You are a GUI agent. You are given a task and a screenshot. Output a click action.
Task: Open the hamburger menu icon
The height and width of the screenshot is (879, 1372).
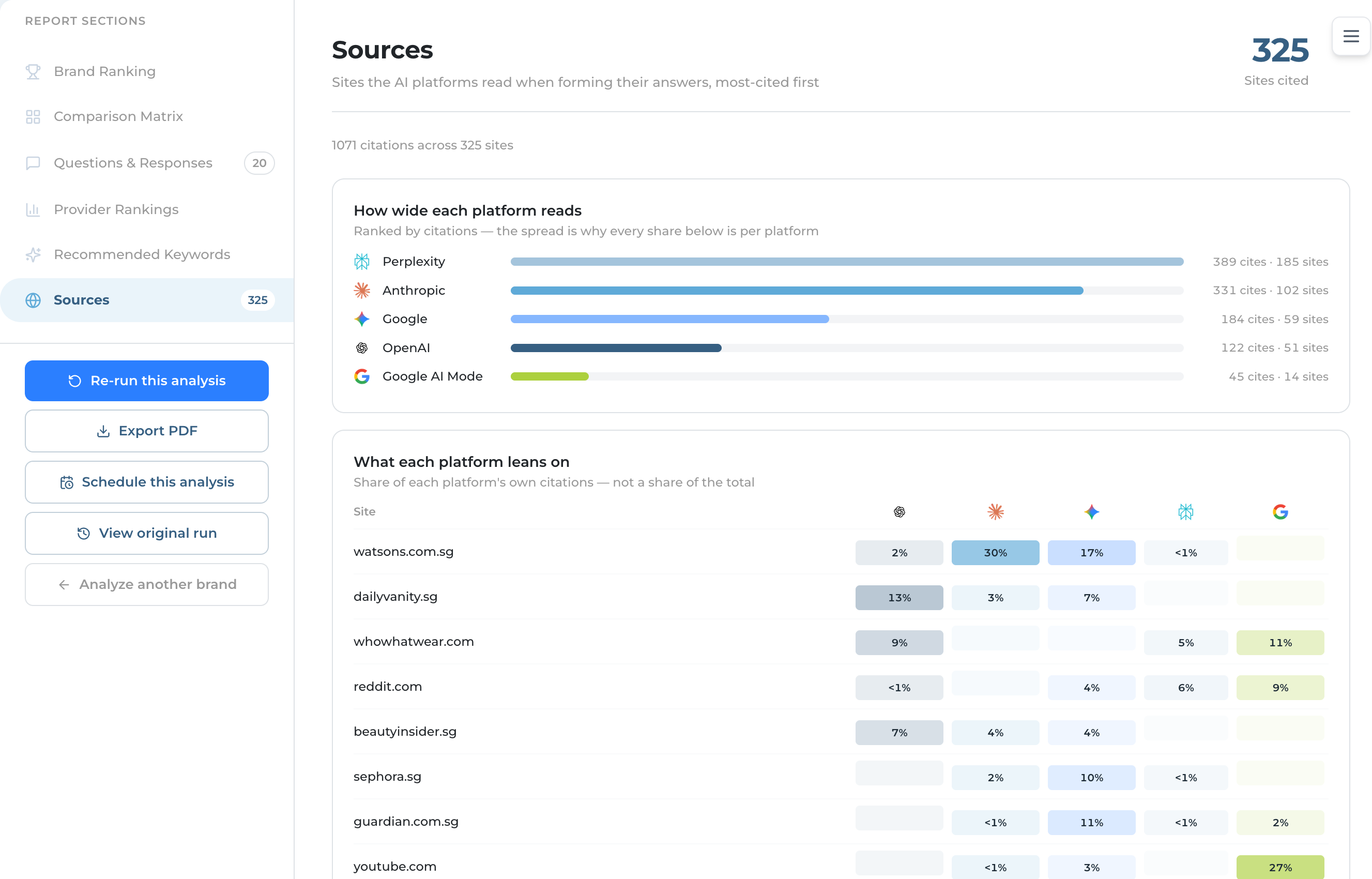(x=1350, y=37)
